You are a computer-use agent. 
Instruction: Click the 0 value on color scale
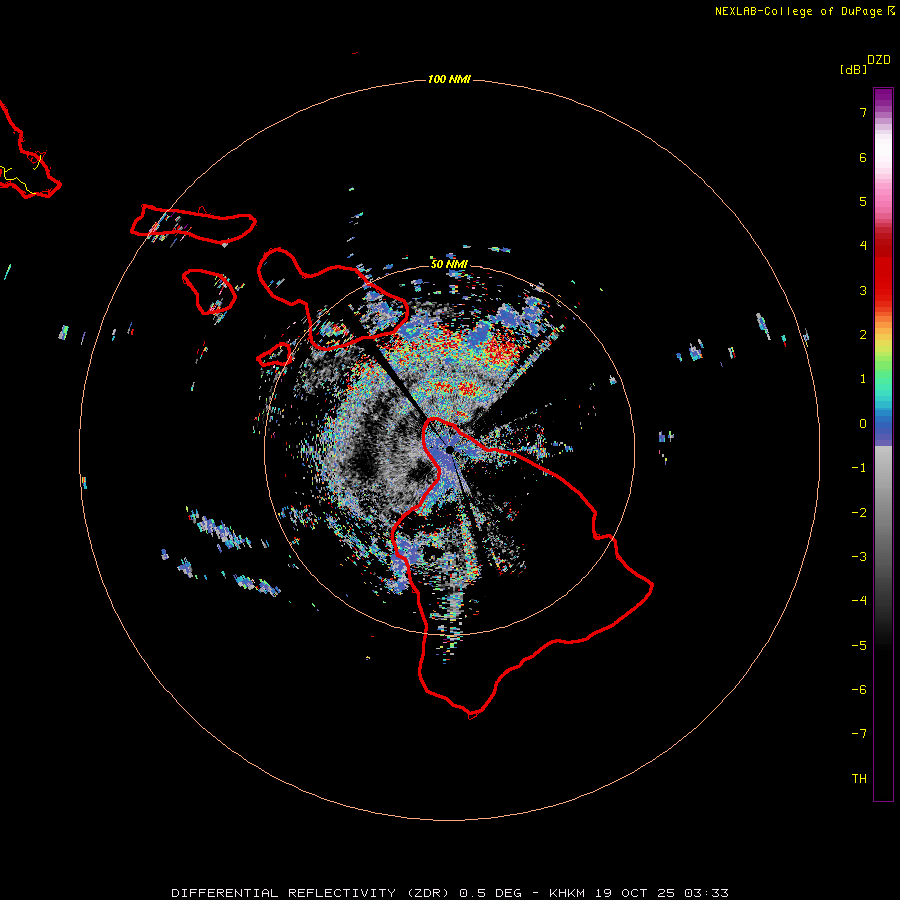[863, 424]
